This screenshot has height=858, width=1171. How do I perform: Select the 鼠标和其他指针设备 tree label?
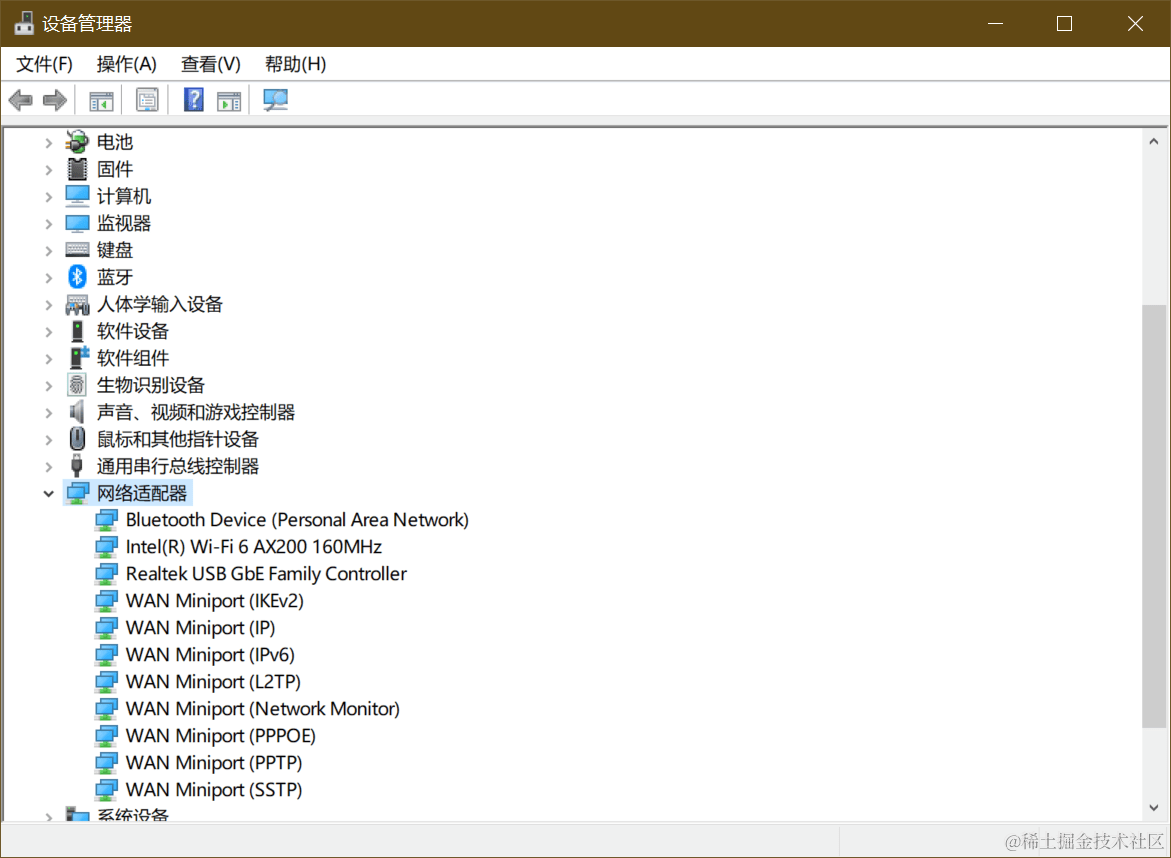(x=177, y=439)
